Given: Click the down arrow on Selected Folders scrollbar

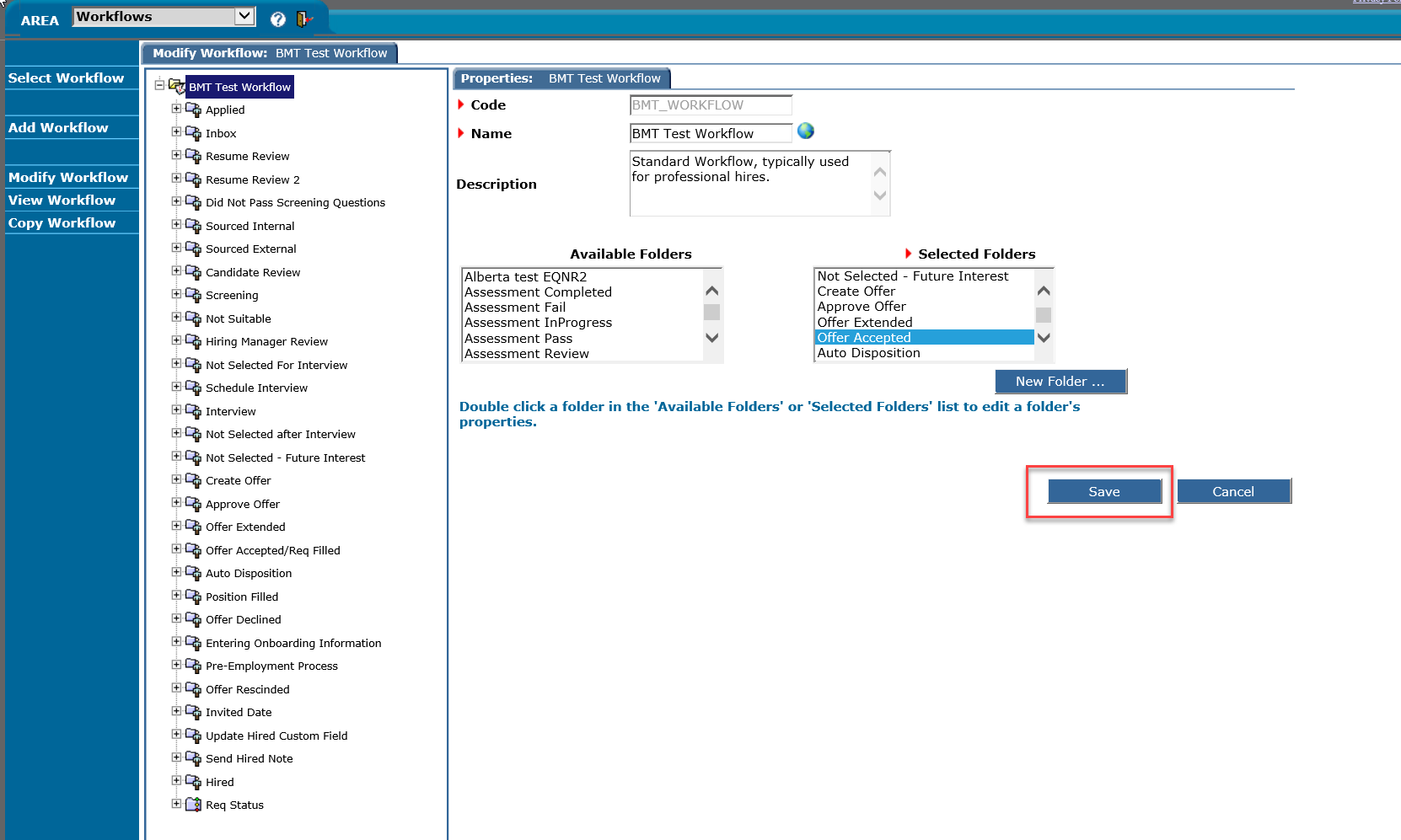Looking at the screenshot, I should tap(1044, 338).
